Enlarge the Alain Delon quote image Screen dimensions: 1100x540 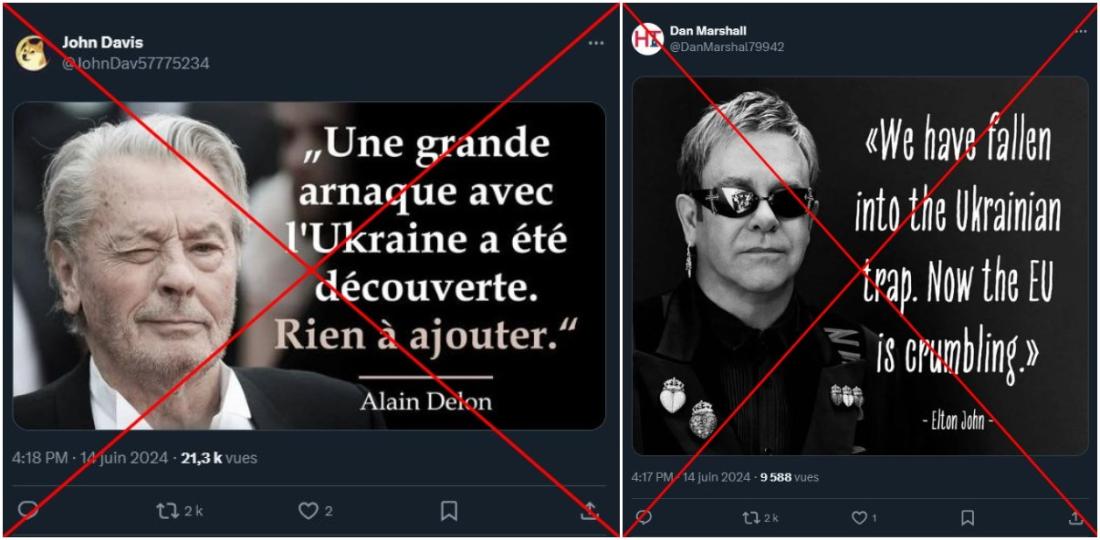click(x=309, y=266)
